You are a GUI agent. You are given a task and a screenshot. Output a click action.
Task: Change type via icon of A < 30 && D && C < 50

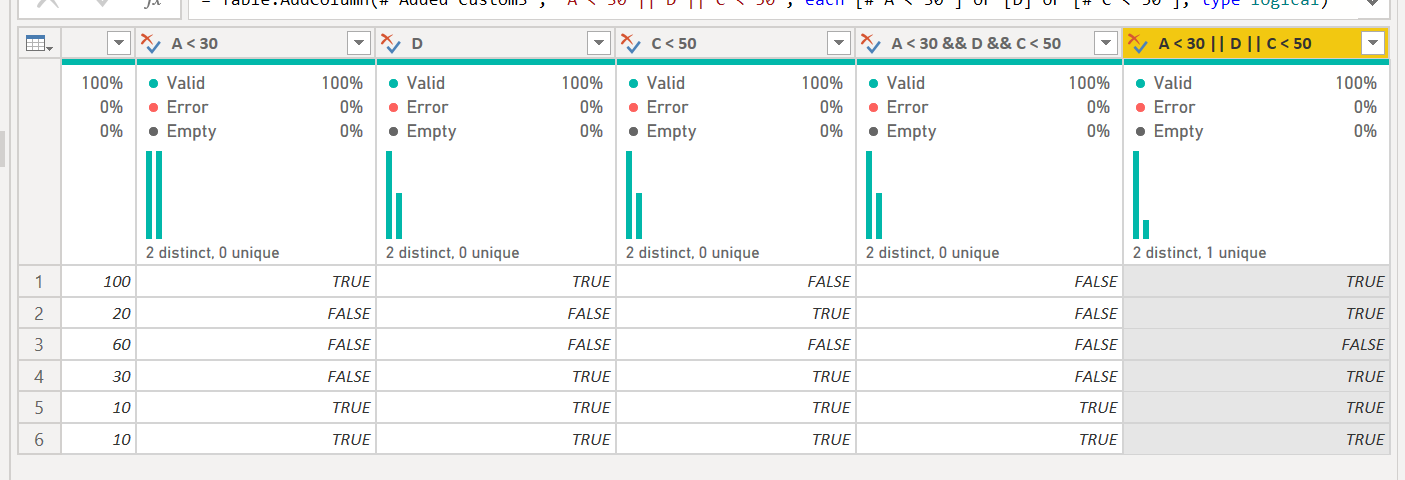872,43
